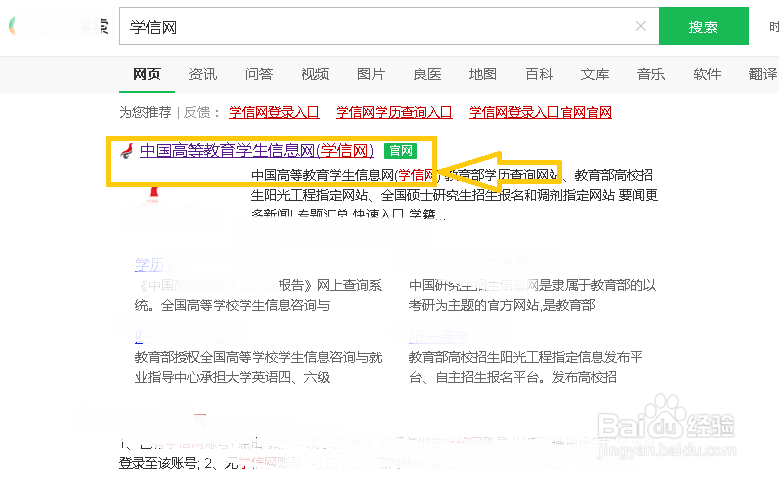779x477 pixels.
Task: Switch to the 视频 tab
Action: tap(315, 74)
